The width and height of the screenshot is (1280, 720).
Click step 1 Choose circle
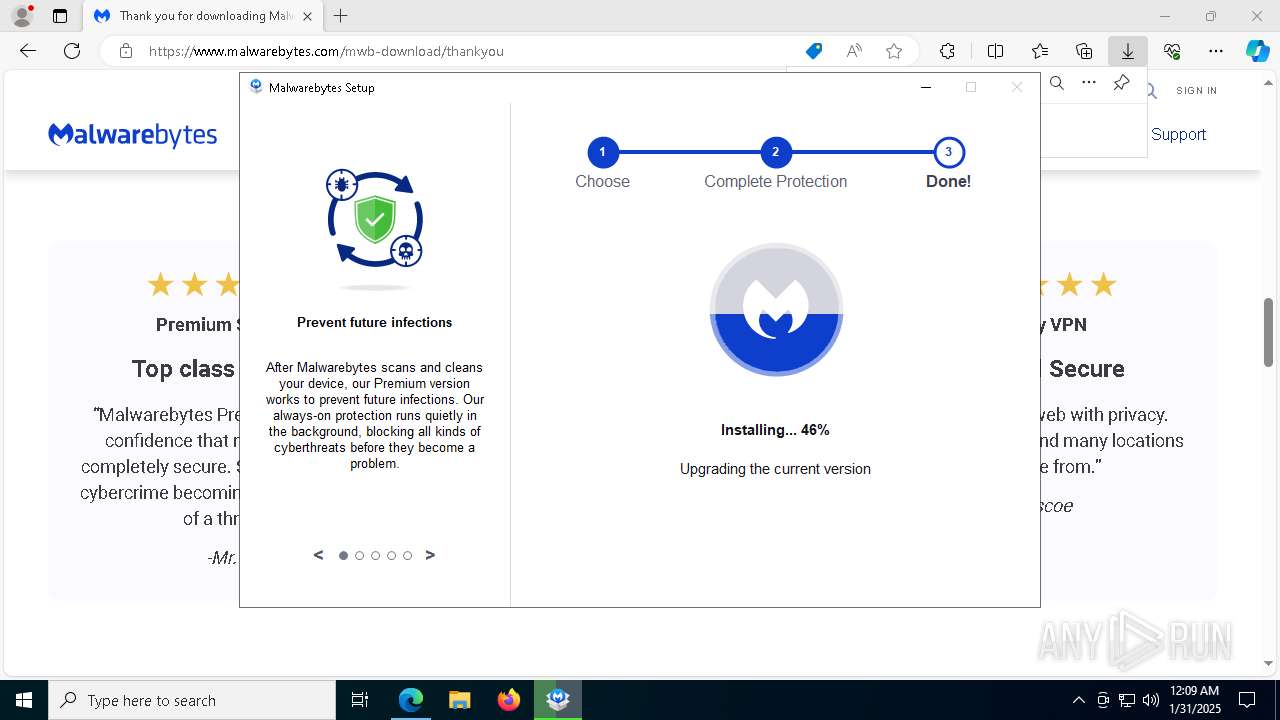pyautogui.click(x=602, y=152)
